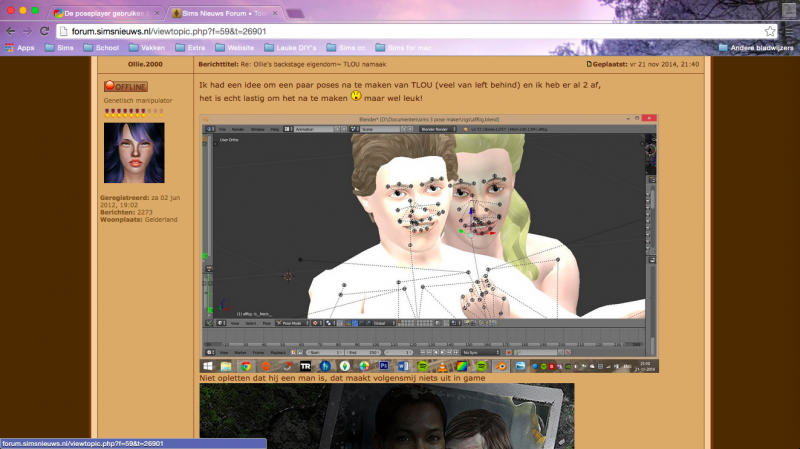
Task: Click 'Berichten: 2273' text
Action: (x=126, y=212)
